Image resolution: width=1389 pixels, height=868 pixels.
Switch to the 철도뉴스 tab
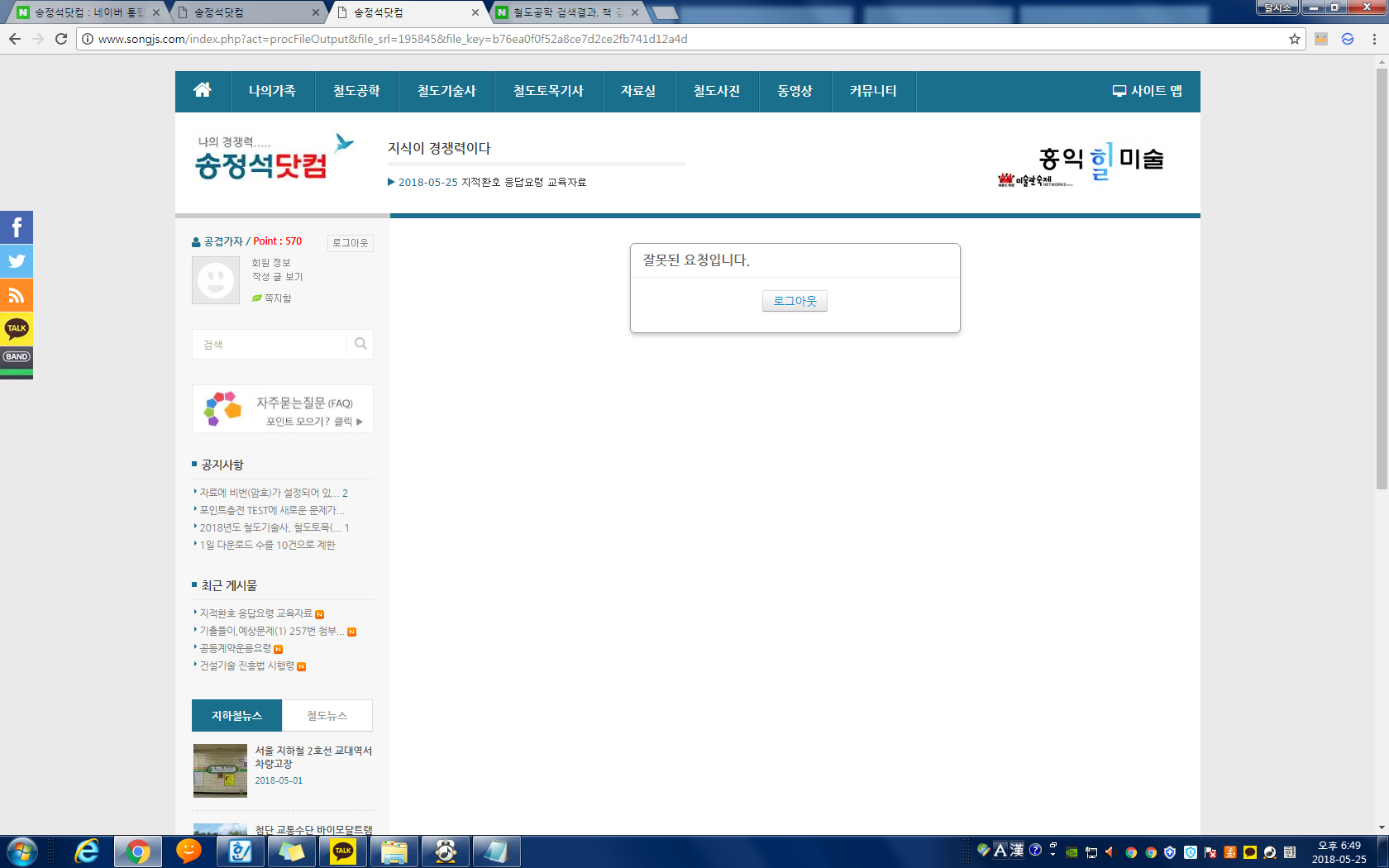click(327, 715)
